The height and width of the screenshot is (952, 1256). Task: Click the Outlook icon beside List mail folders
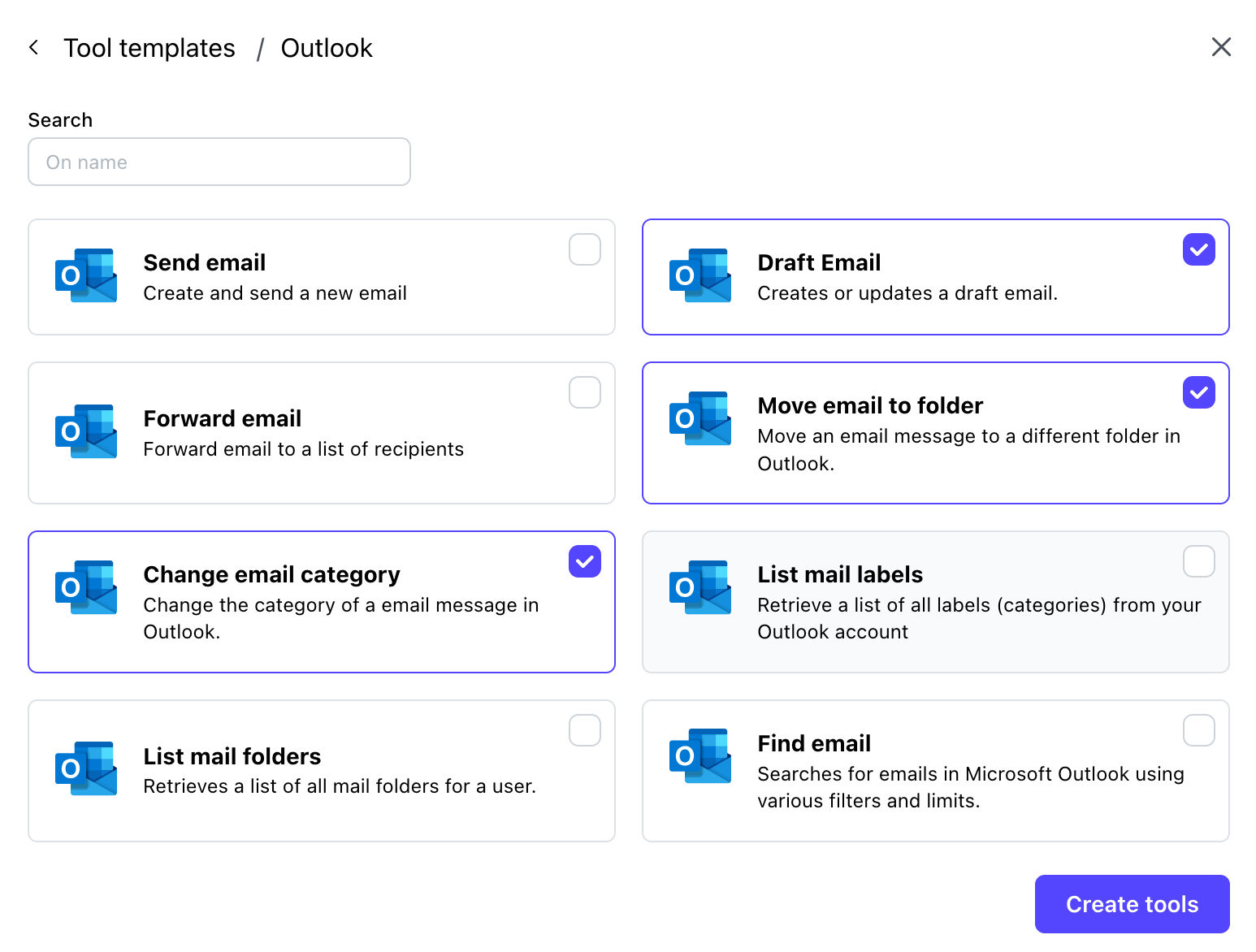click(86, 768)
